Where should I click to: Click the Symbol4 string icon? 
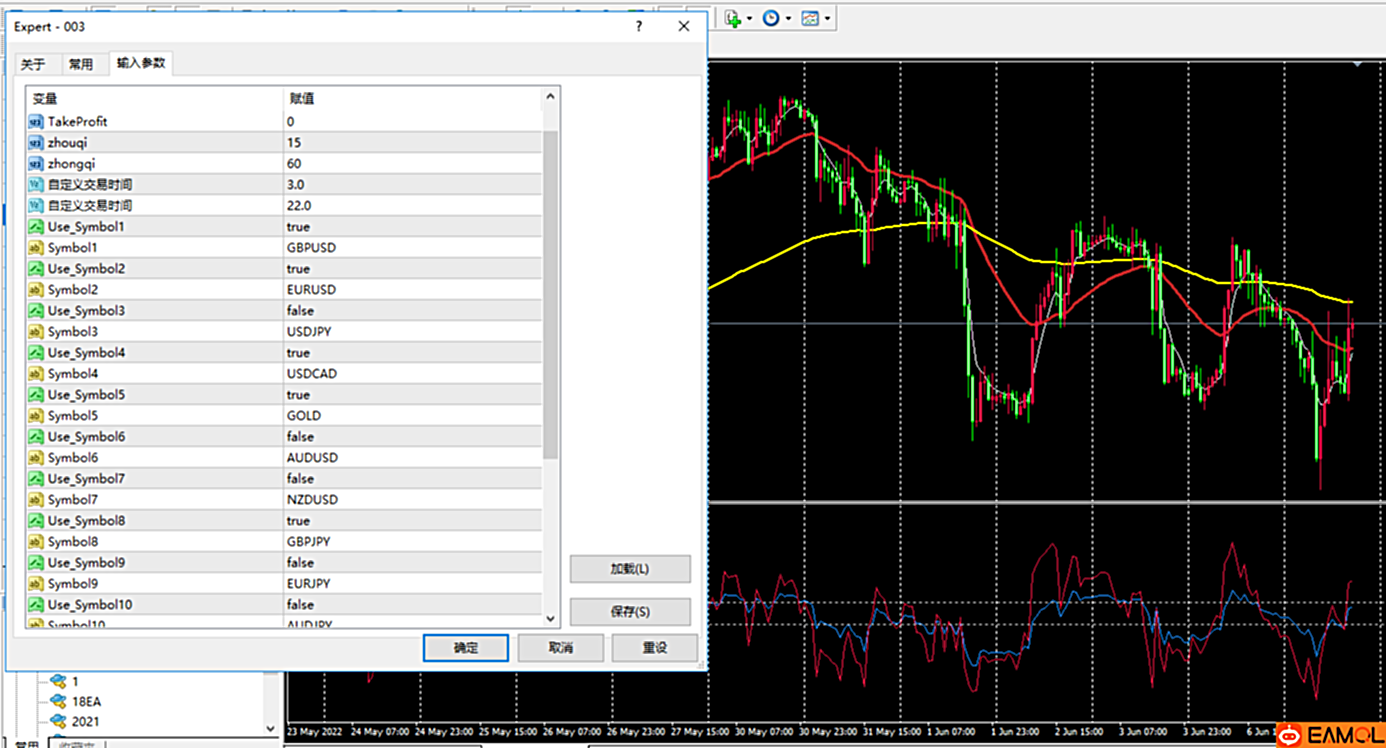36,373
